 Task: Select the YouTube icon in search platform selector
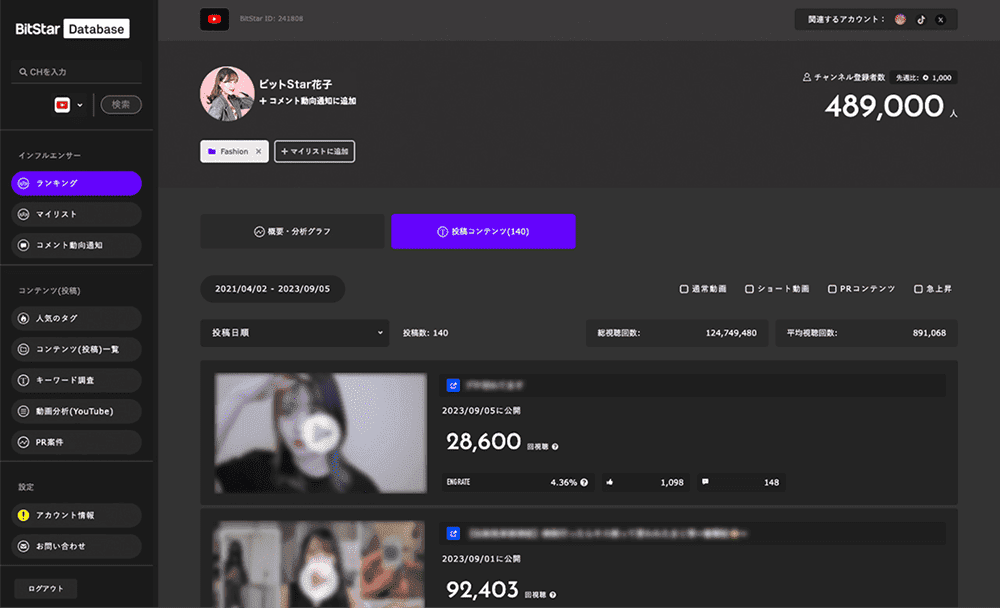pos(62,105)
